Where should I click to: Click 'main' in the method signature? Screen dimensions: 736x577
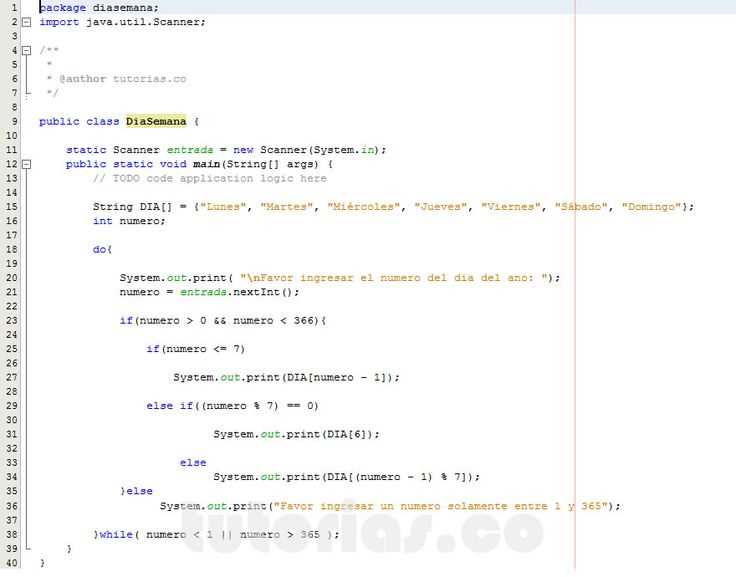(207, 164)
